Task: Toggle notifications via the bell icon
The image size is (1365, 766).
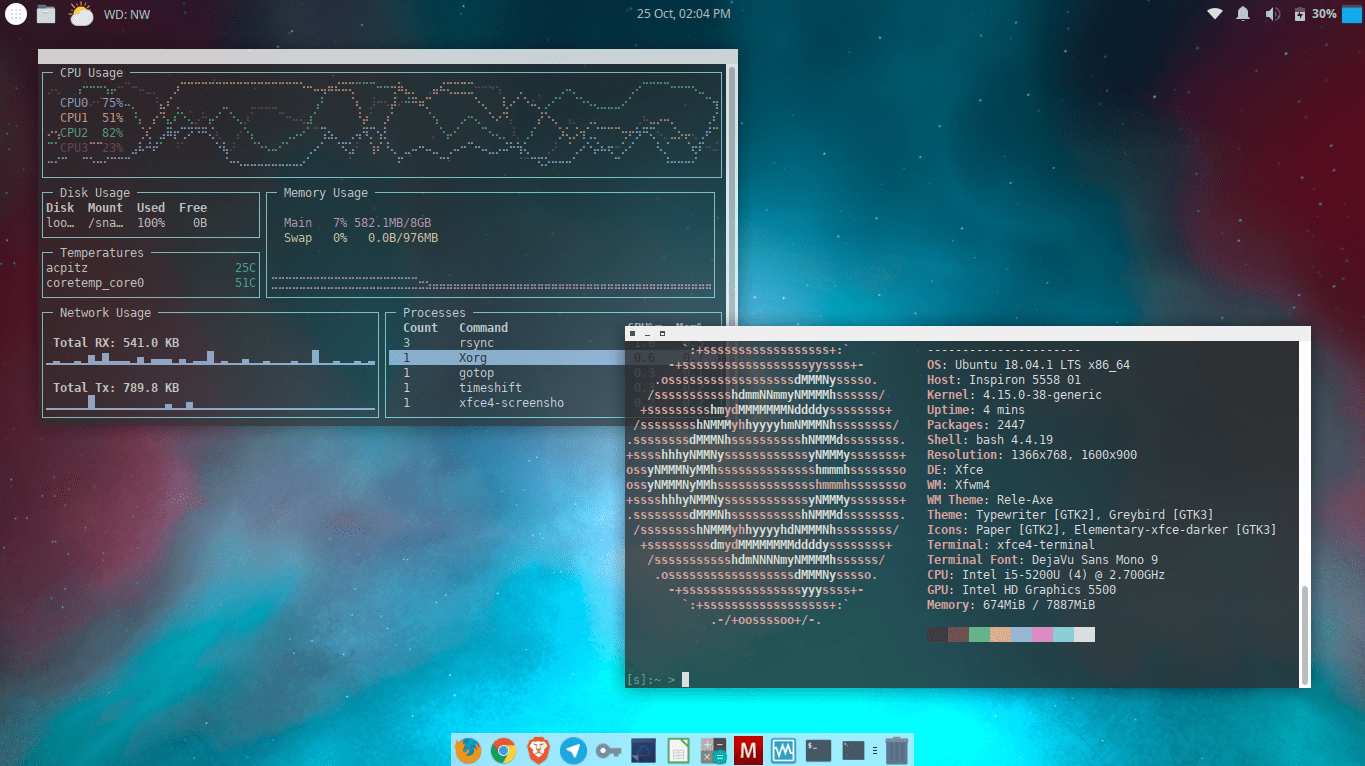Action: click(x=1242, y=13)
